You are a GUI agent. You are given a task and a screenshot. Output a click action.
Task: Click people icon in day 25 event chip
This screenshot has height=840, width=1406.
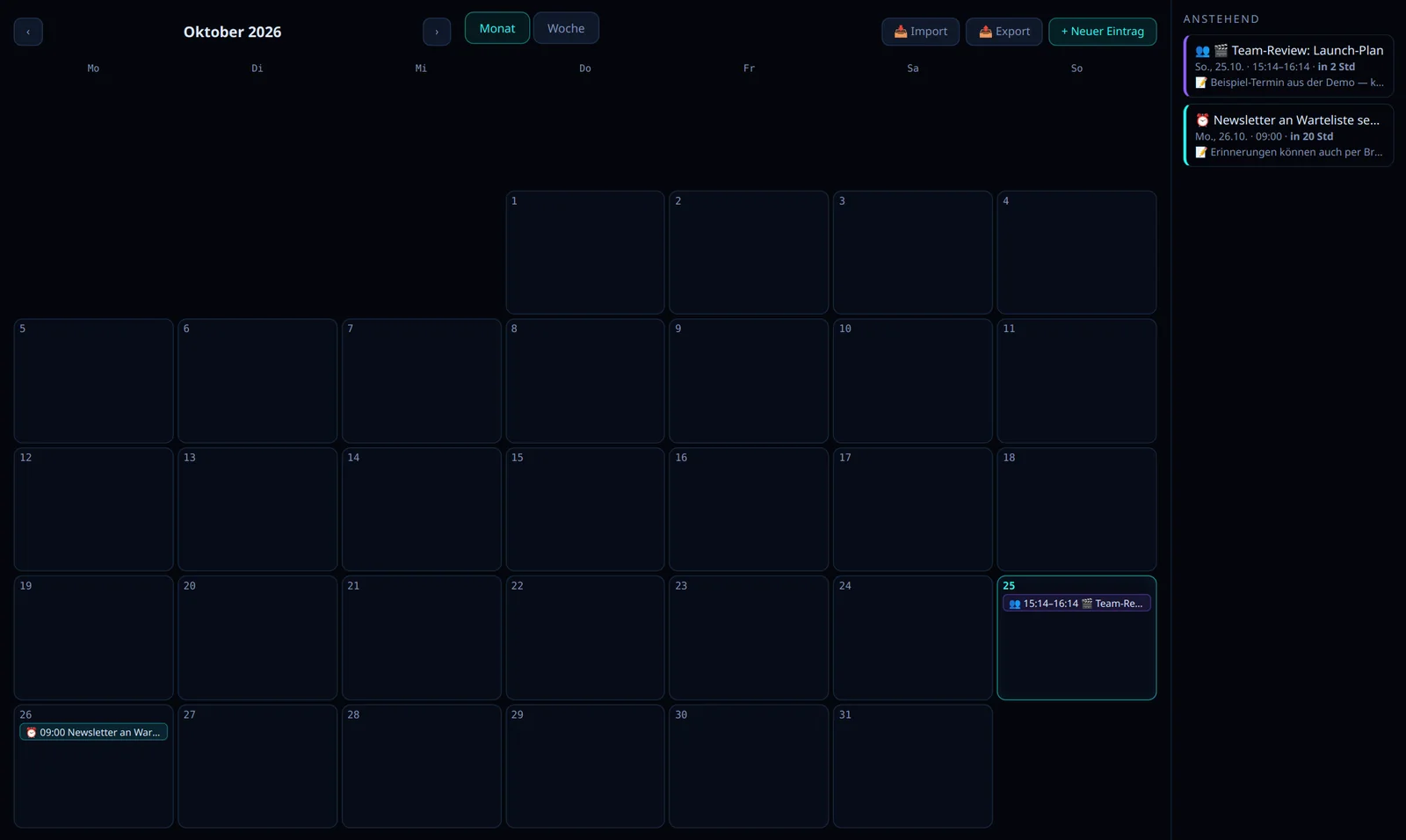(x=1015, y=604)
